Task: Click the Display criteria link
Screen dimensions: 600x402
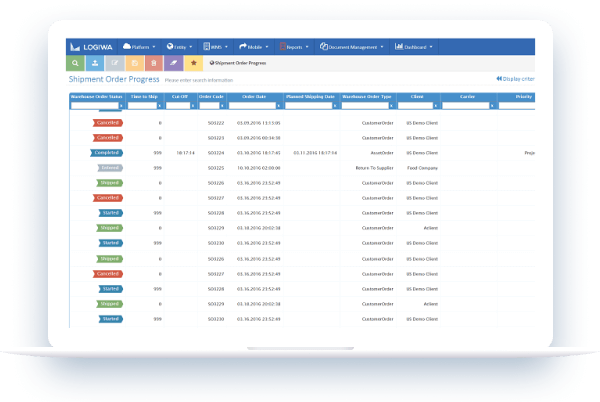Action: pyautogui.click(x=515, y=78)
